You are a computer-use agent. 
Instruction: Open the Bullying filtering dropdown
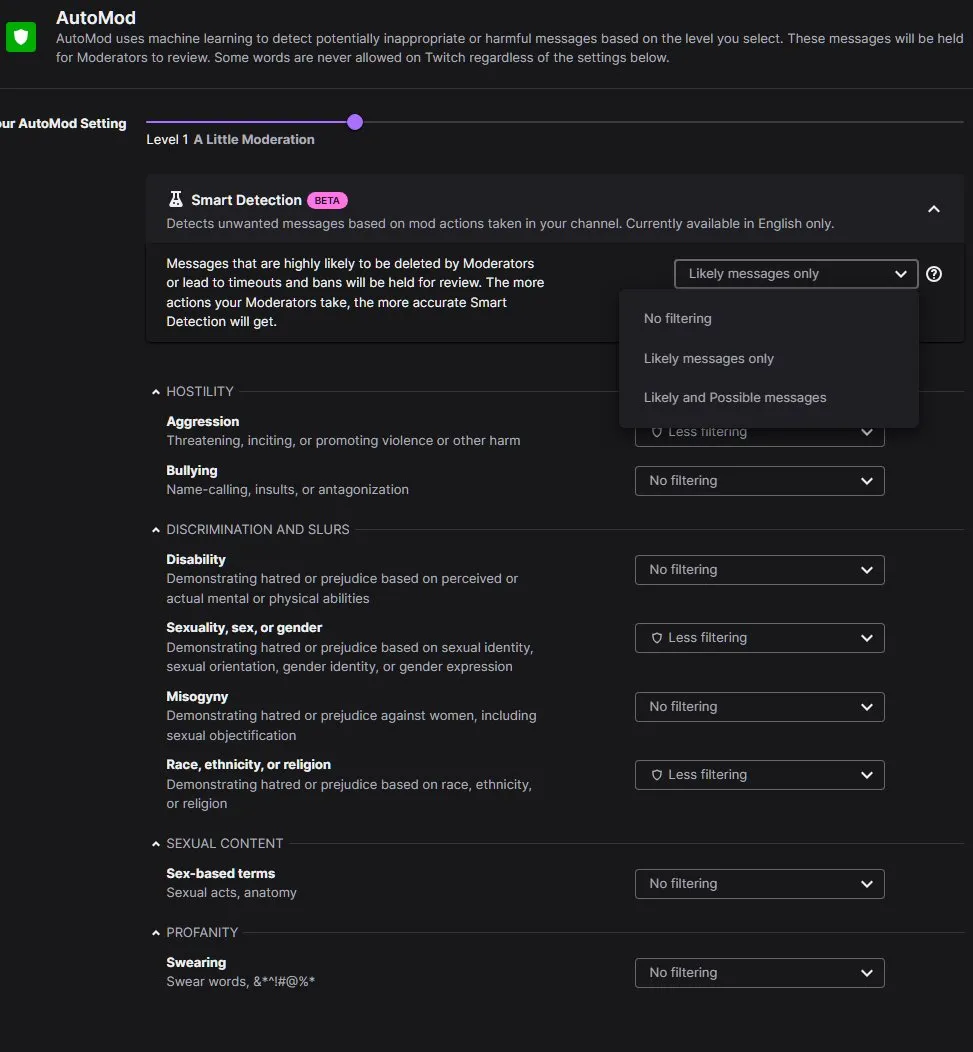pyautogui.click(x=760, y=481)
